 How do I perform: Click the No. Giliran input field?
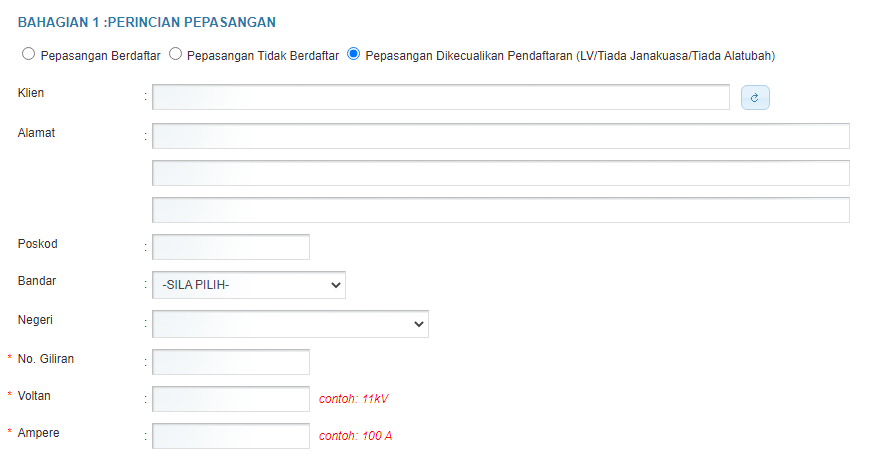coord(231,362)
